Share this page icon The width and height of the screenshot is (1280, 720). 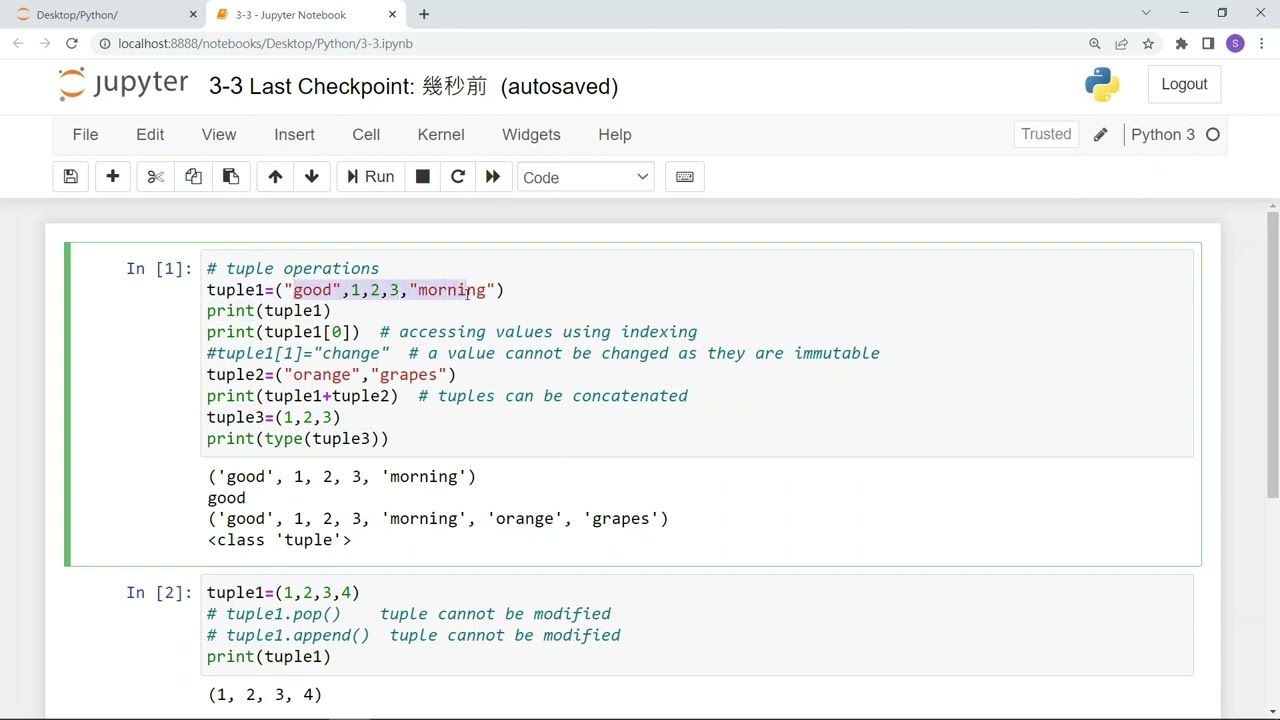[x=1122, y=44]
